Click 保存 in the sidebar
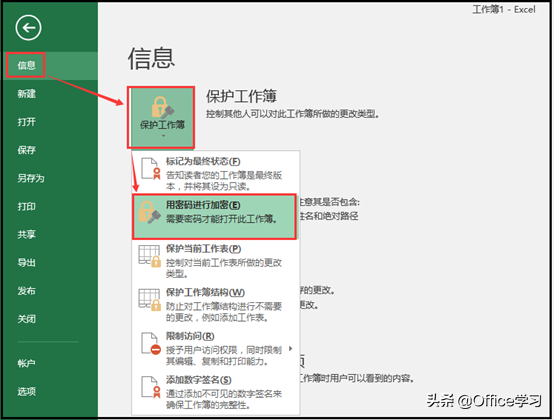This screenshot has height=420, width=554. tap(27, 150)
